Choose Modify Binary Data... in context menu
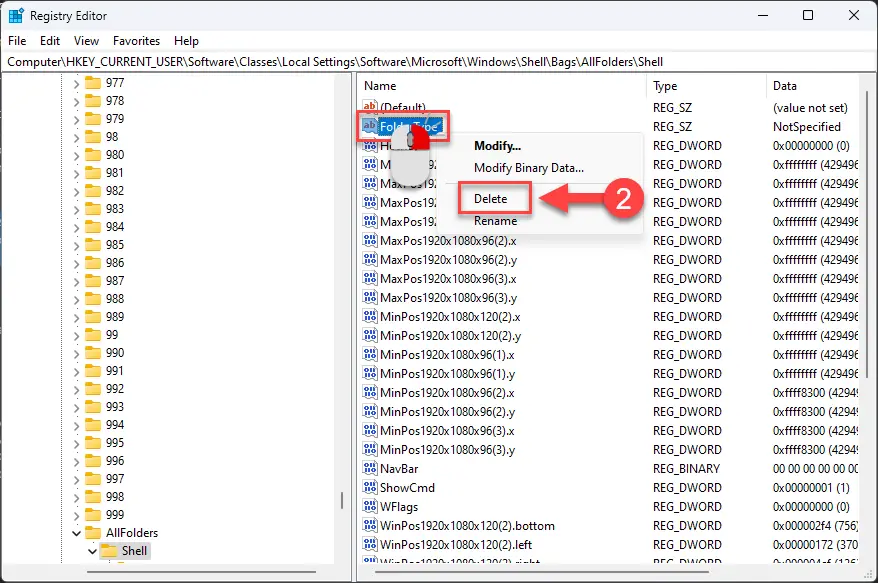The width and height of the screenshot is (878, 583). [529, 168]
